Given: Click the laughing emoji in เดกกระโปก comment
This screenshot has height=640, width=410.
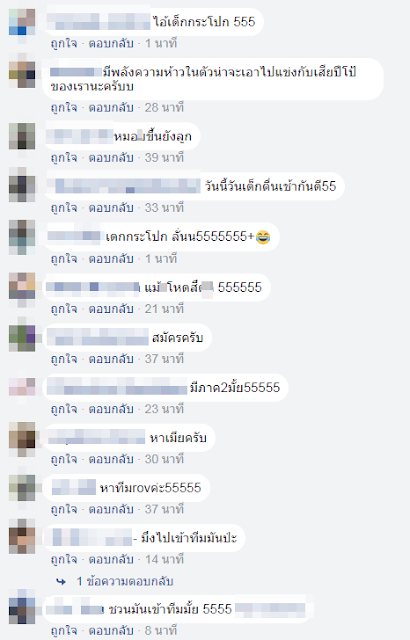Looking at the screenshot, I should coord(263,237).
